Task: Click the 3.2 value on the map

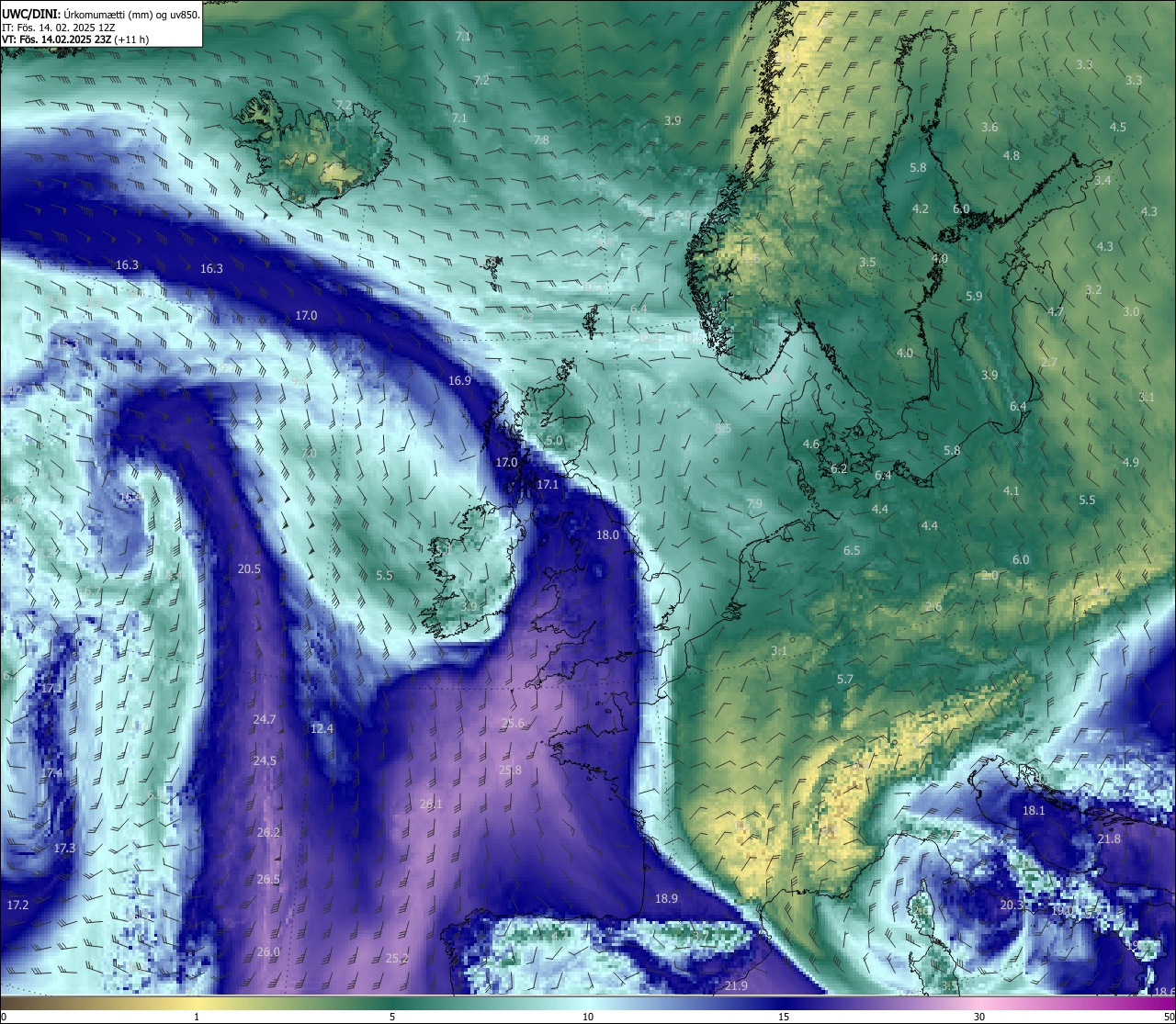Action: (x=1093, y=289)
